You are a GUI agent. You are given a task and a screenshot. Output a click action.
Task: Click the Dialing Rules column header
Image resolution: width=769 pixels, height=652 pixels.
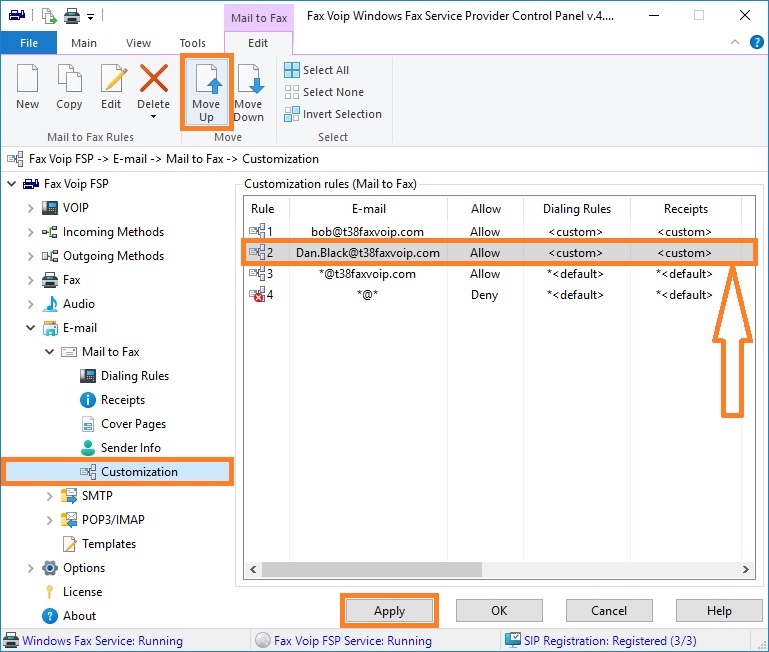point(577,209)
